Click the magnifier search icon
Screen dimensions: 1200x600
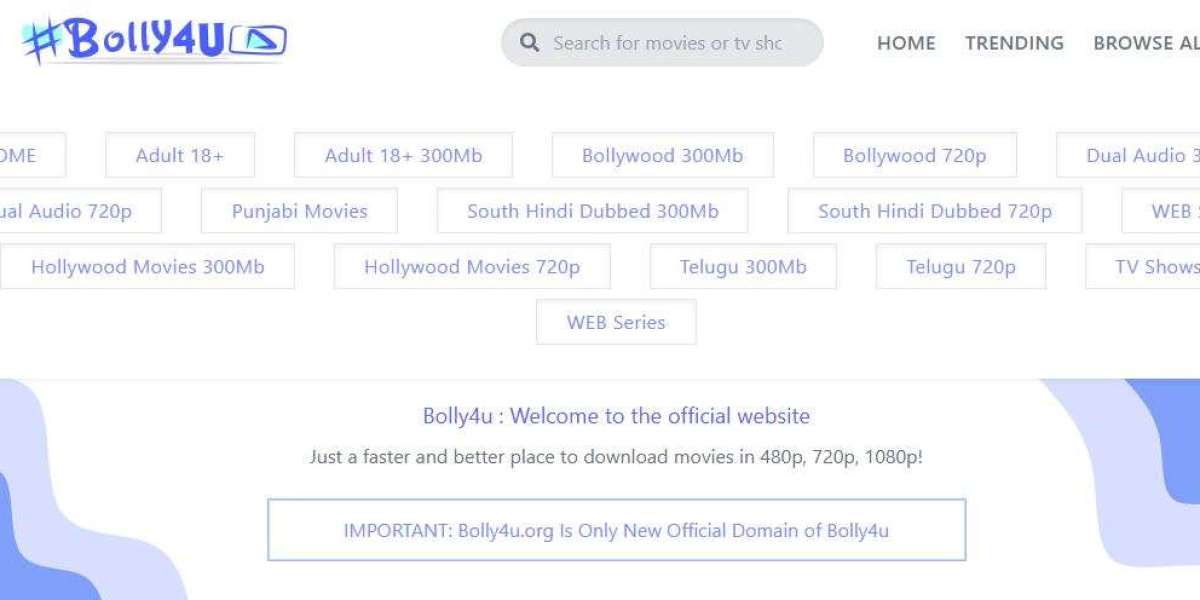click(529, 42)
